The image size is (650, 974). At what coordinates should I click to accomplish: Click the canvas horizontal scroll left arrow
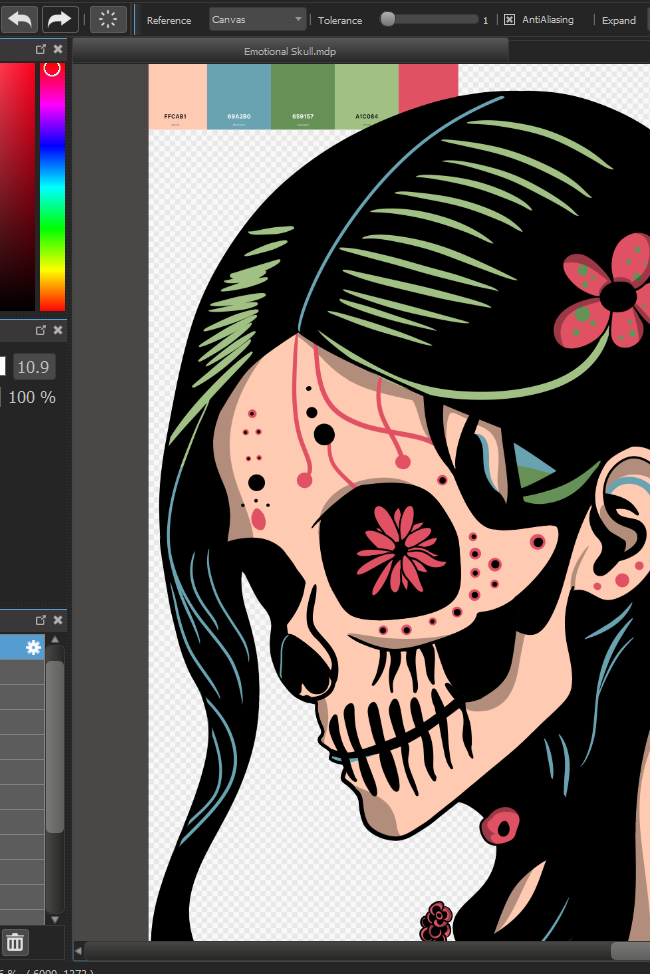click(x=79, y=950)
